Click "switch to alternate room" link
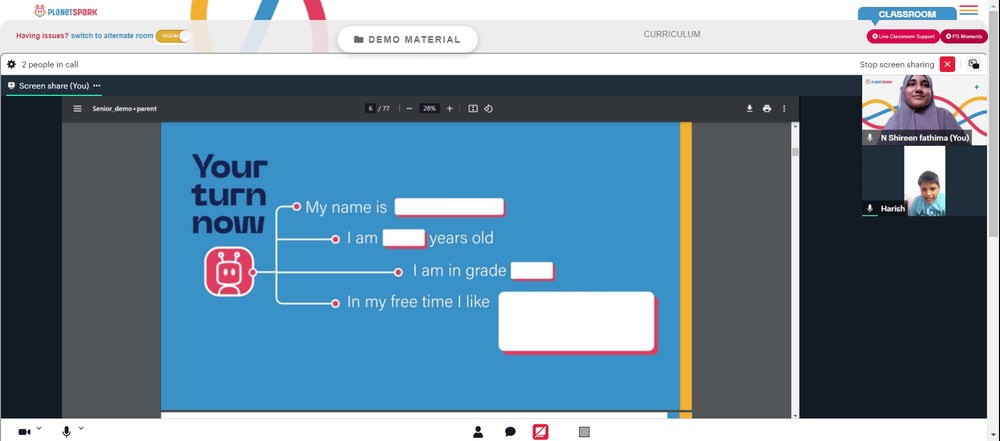The height and width of the screenshot is (441, 1000). tap(112, 36)
